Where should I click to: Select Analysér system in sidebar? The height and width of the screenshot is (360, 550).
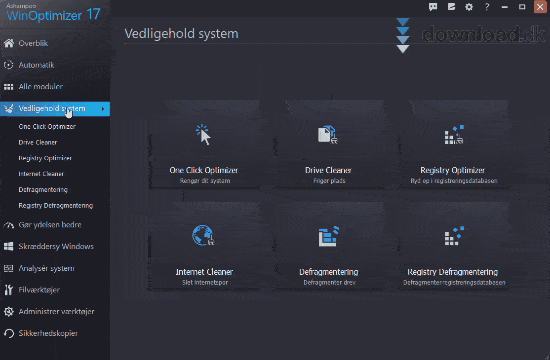point(46,268)
